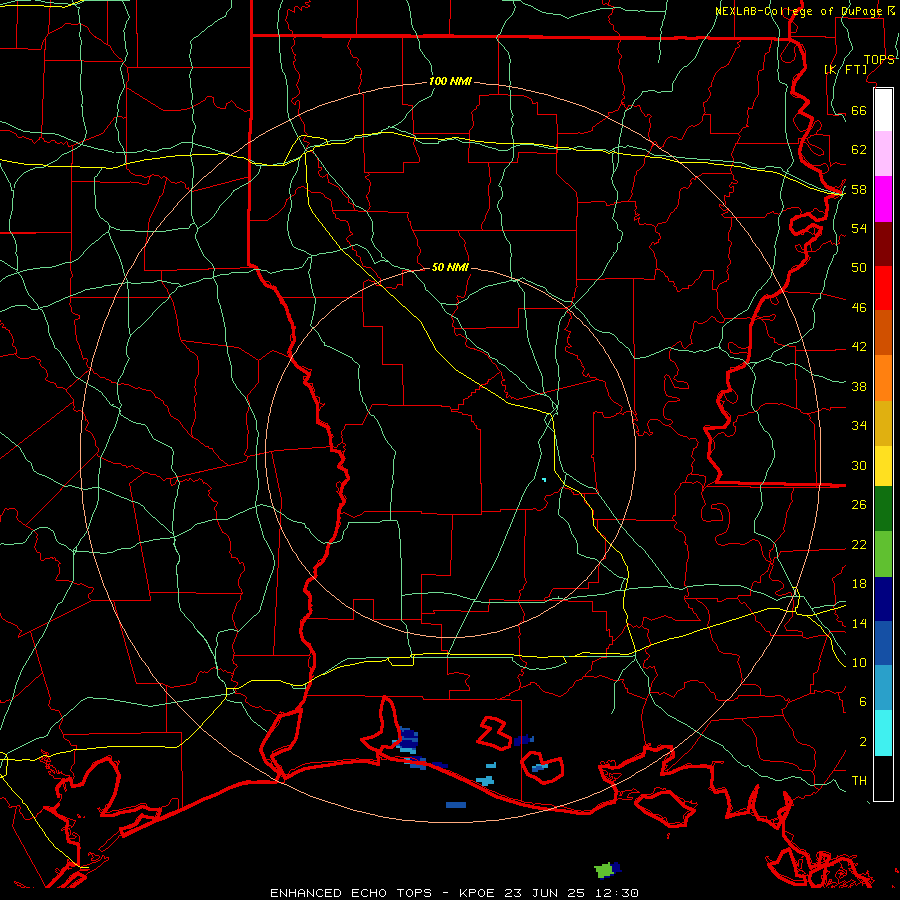Click the 14 legend value
900x900 pixels.
click(859, 623)
